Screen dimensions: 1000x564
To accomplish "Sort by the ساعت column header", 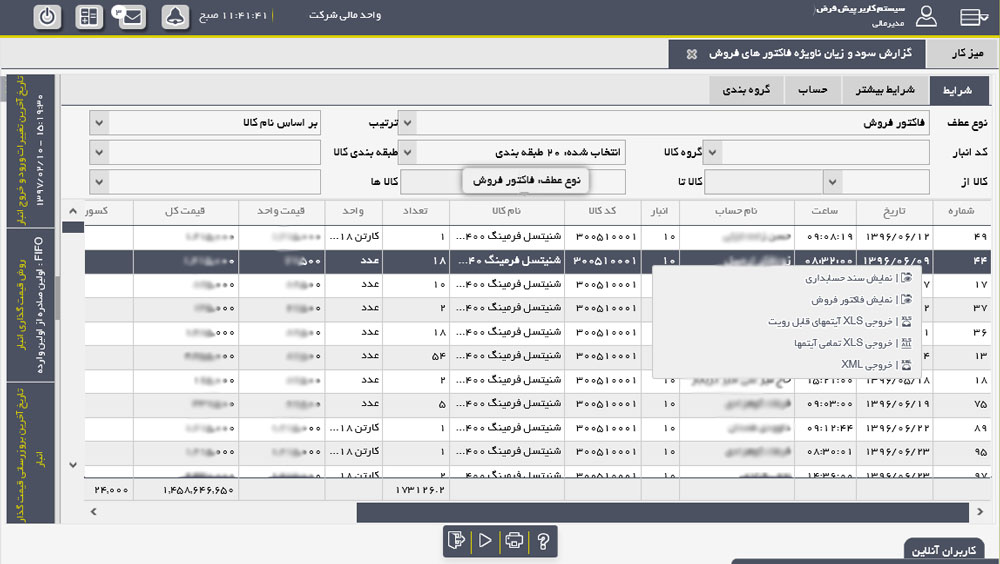I will tap(825, 211).
